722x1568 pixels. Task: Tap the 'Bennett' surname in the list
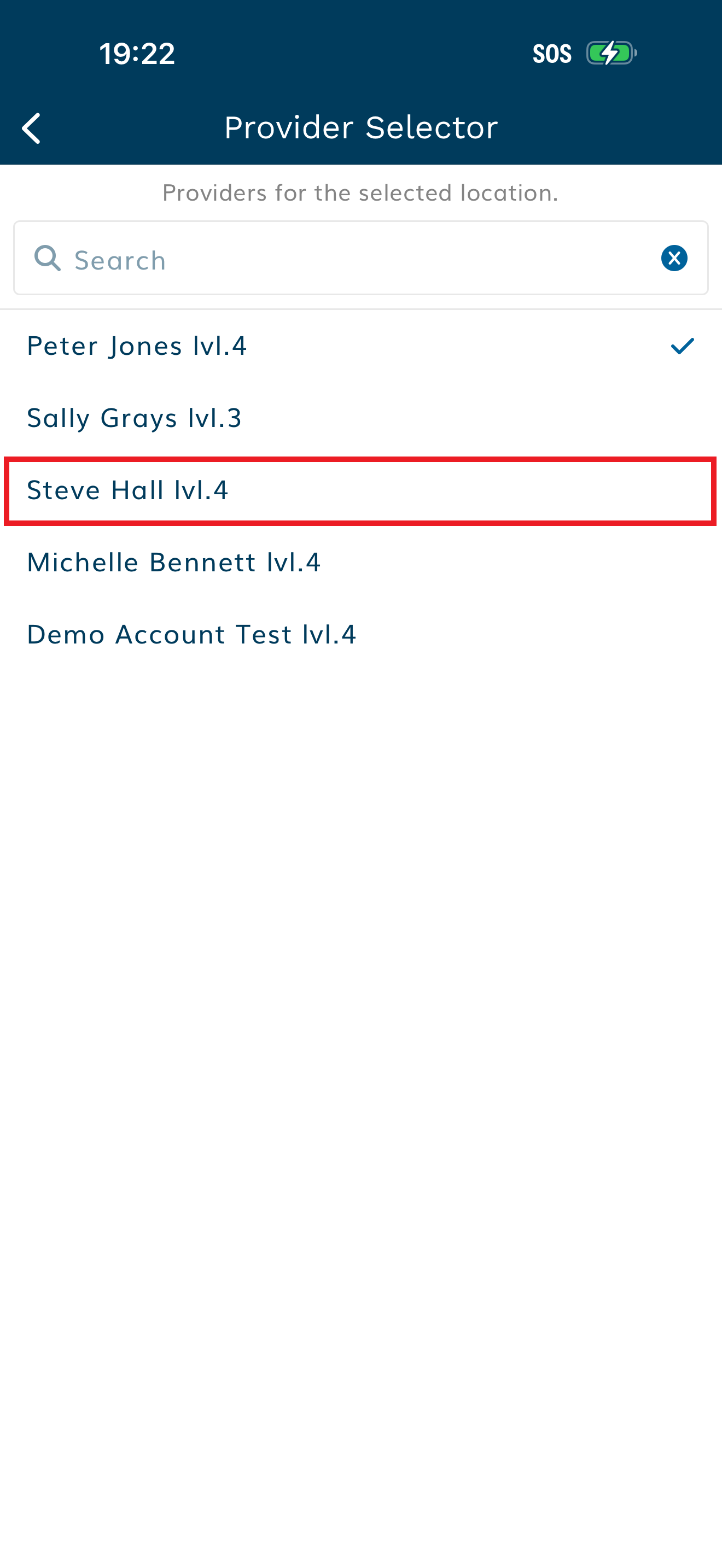[202, 563]
